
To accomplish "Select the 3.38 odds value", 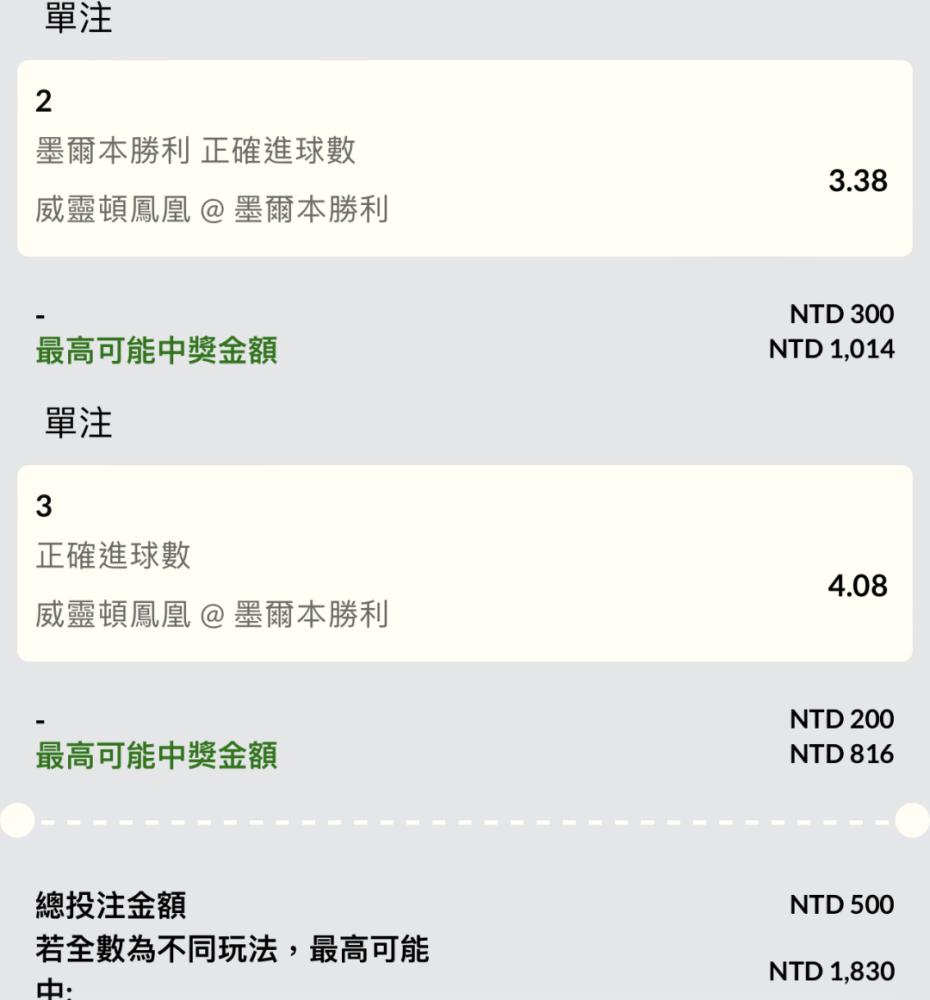I will click(858, 180).
